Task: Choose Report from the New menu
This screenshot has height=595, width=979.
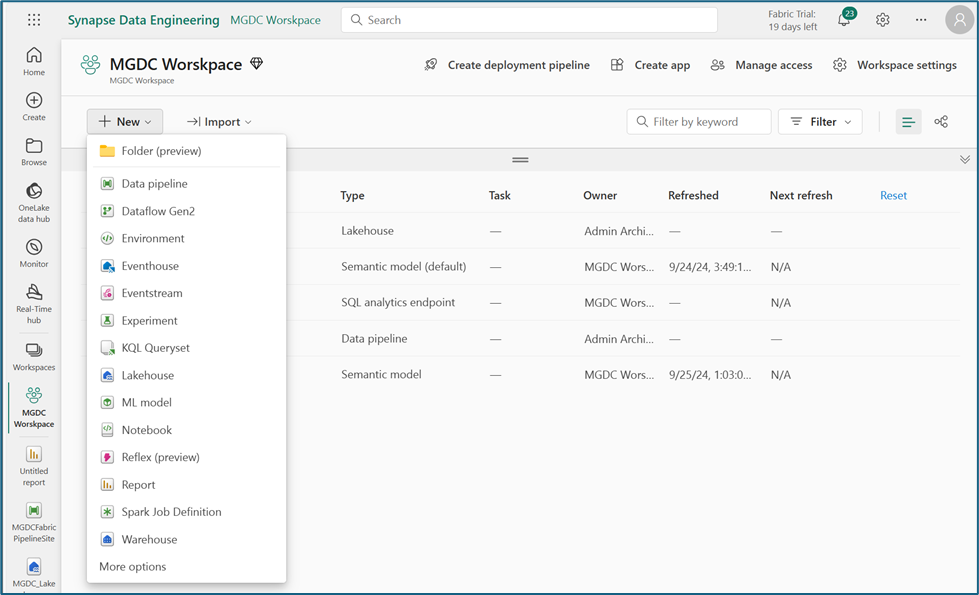Action: pos(186,484)
